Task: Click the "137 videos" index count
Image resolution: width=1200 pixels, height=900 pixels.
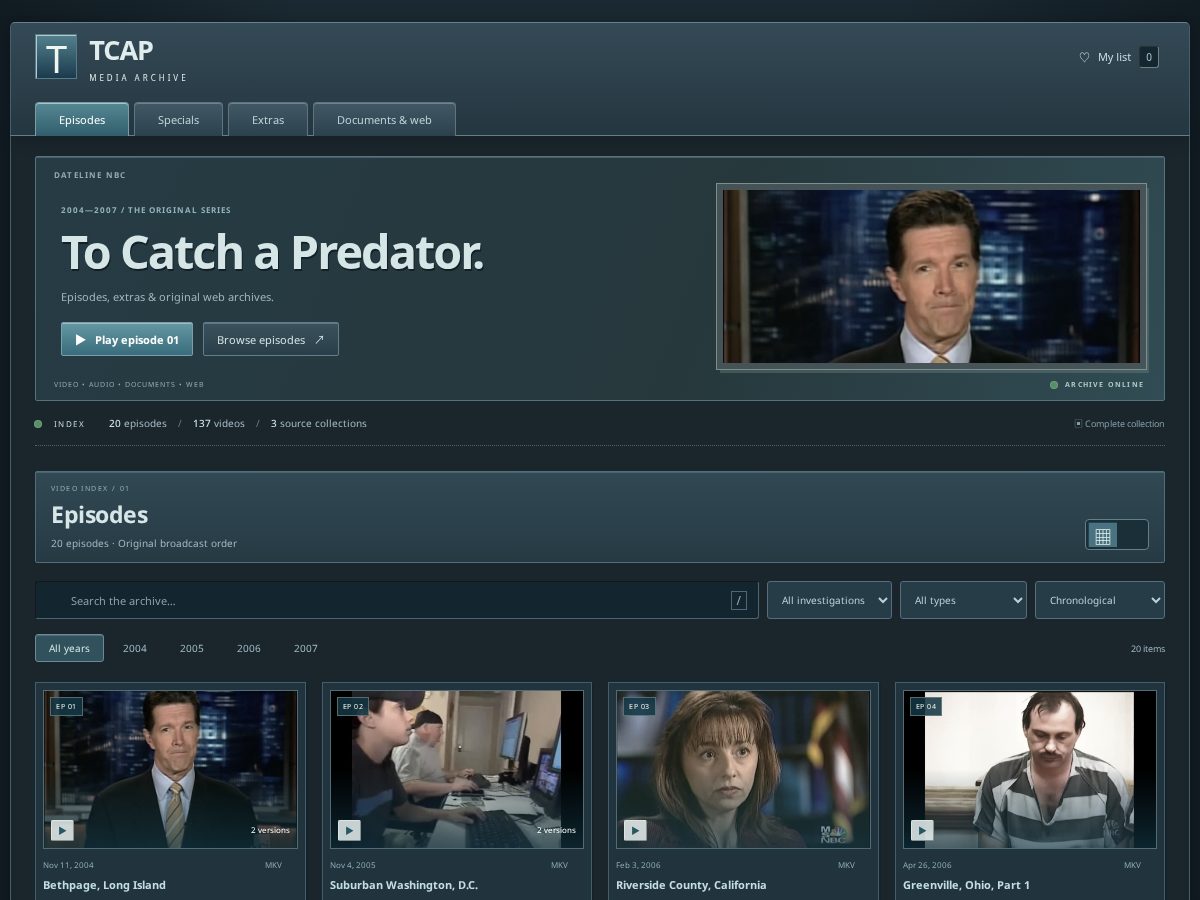Action: 219,424
